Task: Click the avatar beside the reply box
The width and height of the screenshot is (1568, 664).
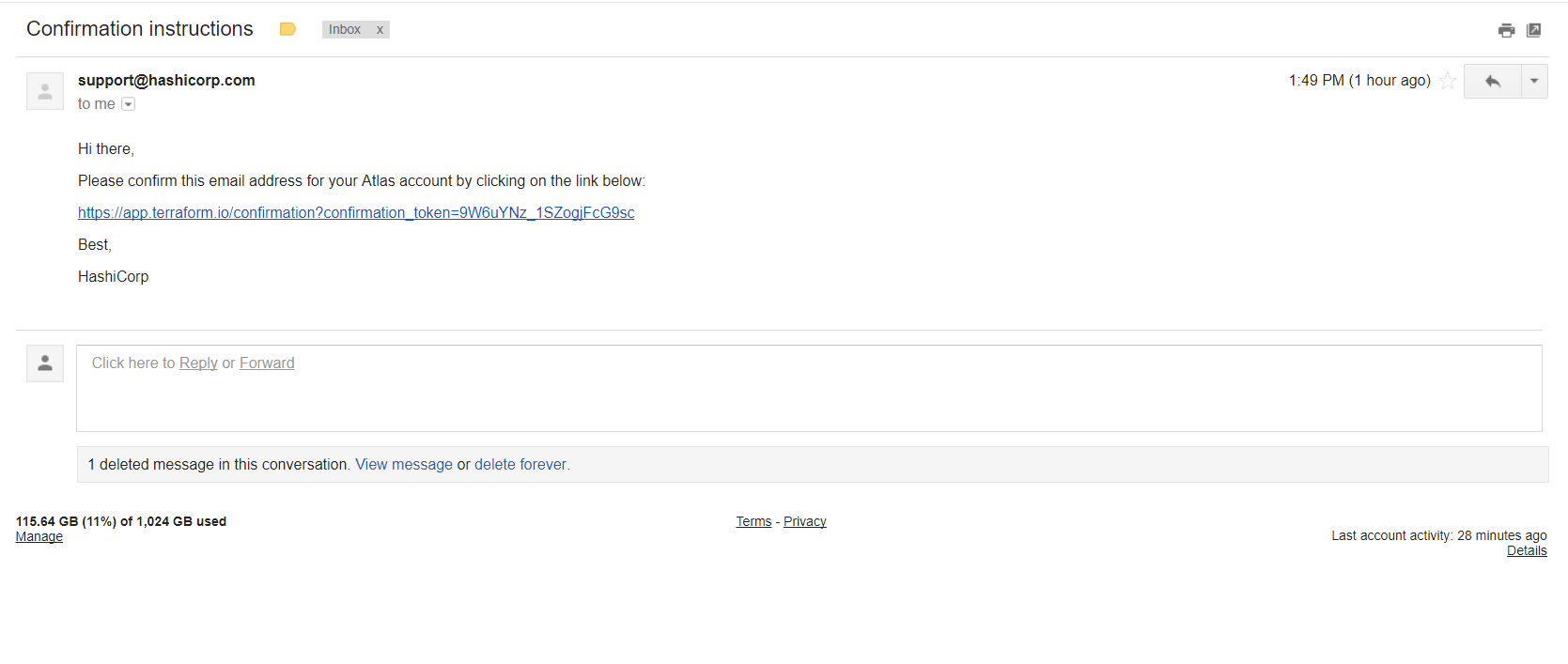Action: point(45,363)
